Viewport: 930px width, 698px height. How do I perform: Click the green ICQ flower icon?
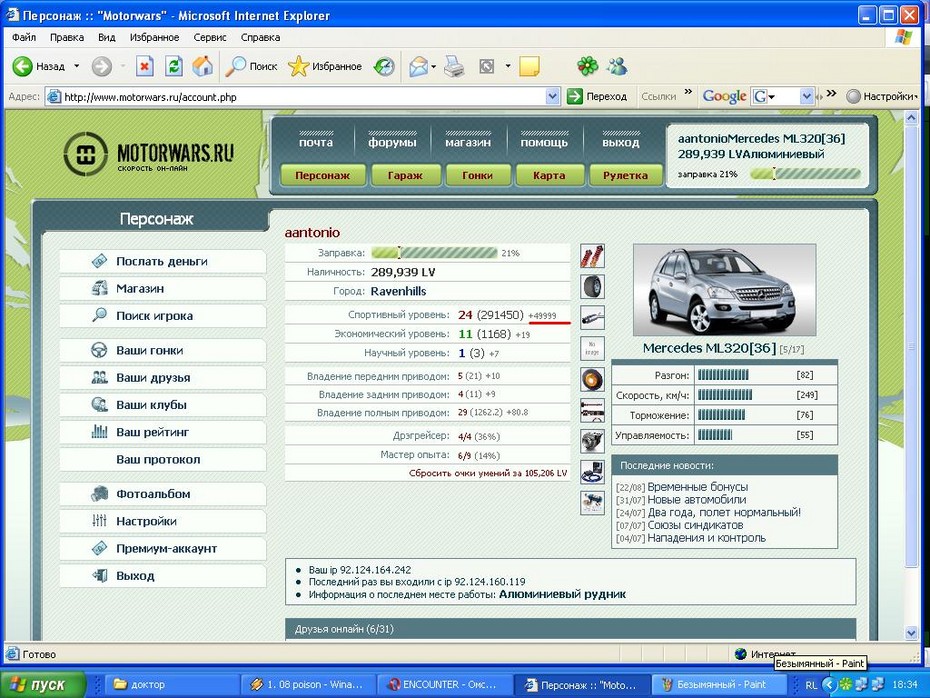coord(588,66)
